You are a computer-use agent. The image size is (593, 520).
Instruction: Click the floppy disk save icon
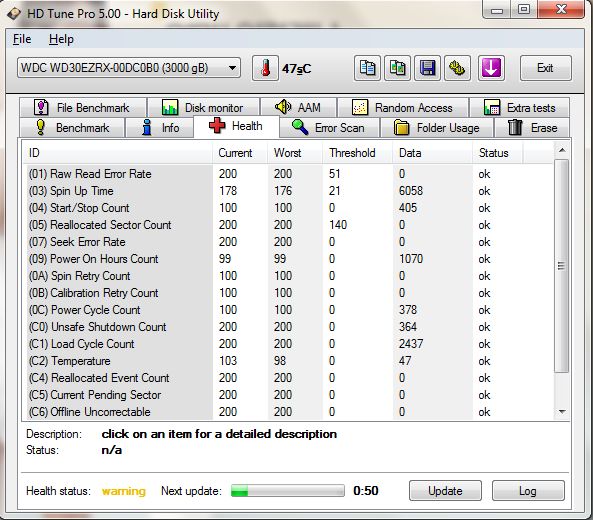(427, 68)
